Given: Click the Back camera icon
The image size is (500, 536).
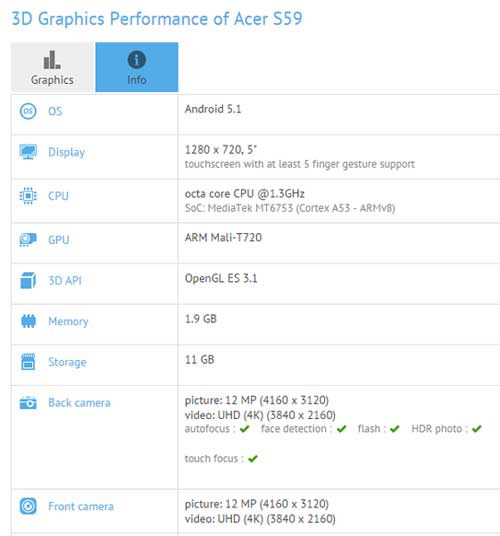Looking at the screenshot, I should coord(28,403).
